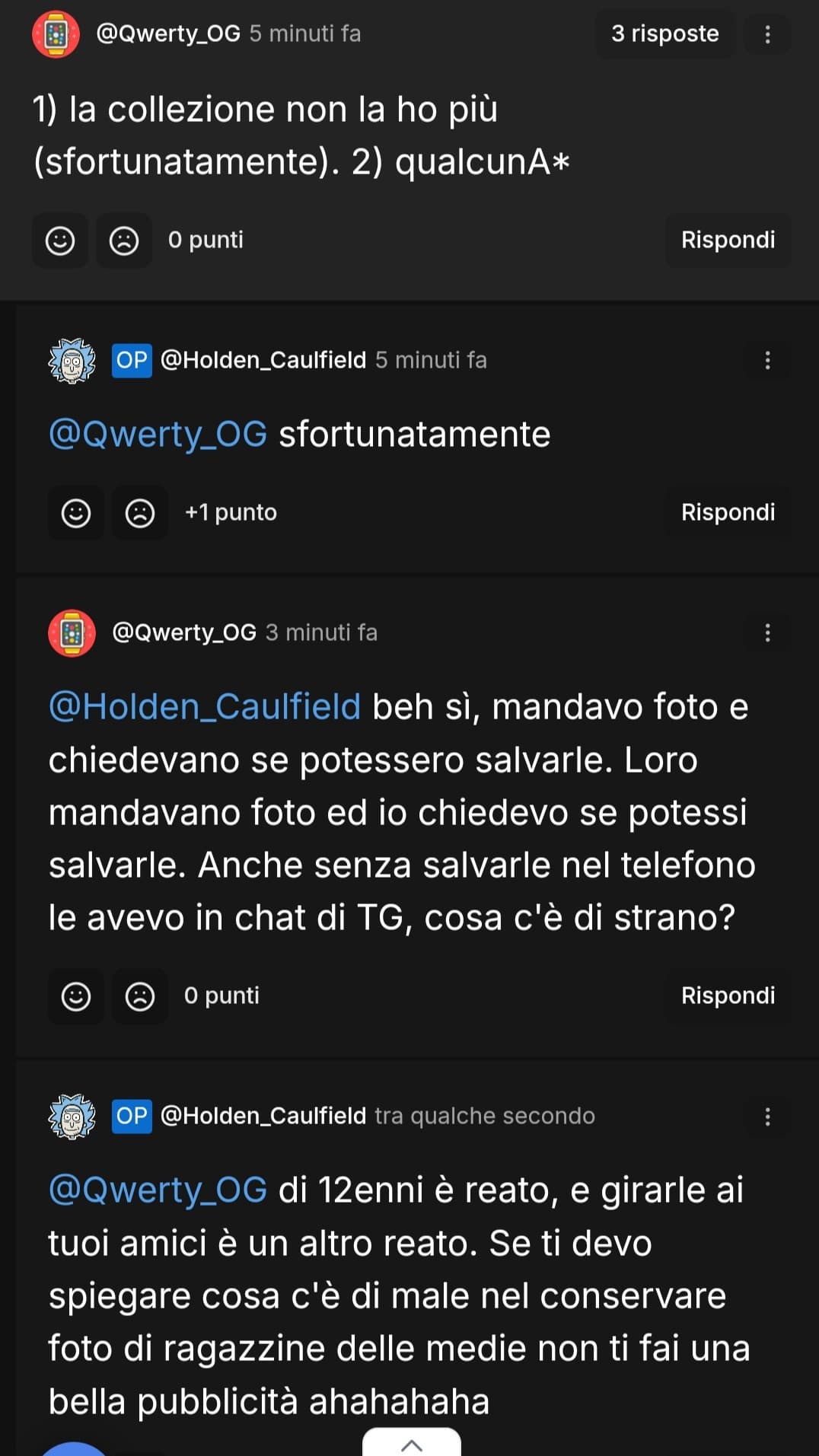Click Rispondi on the top comment
This screenshot has height=1456, width=819.
pyautogui.click(x=728, y=241)
